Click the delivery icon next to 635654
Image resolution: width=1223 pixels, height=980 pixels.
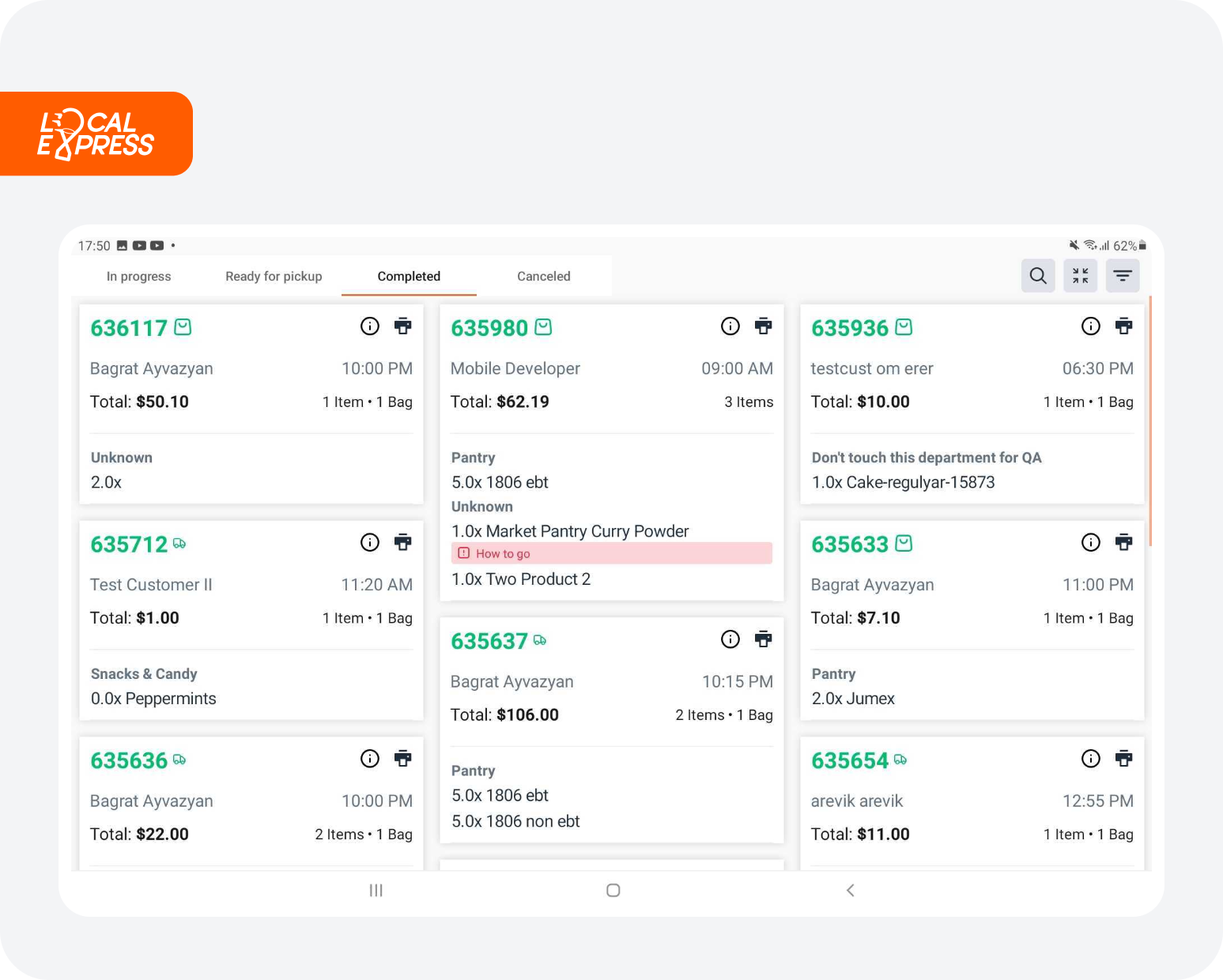click(900, 759)
